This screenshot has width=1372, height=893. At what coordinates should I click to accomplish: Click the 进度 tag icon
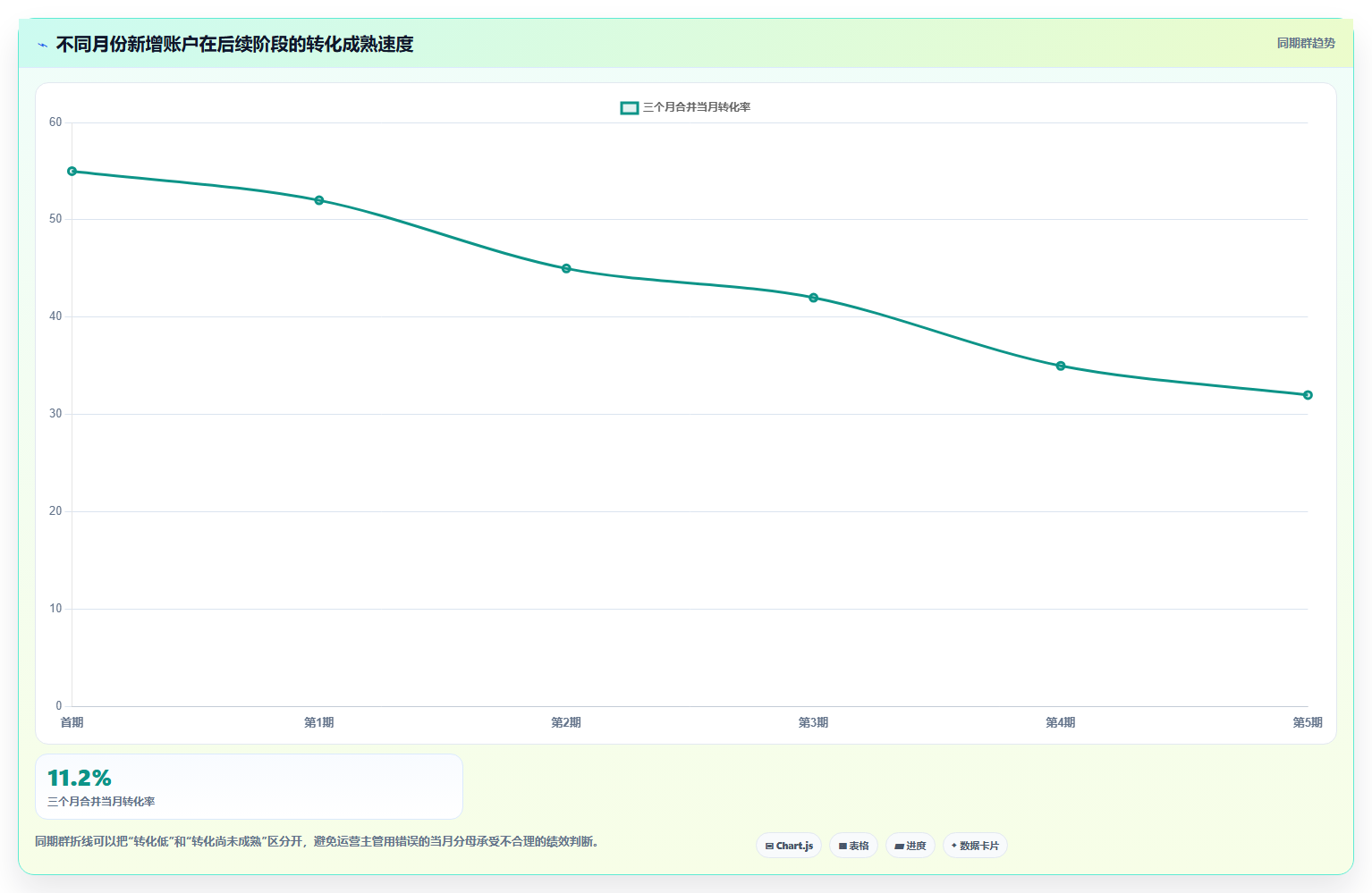(899, 846)
